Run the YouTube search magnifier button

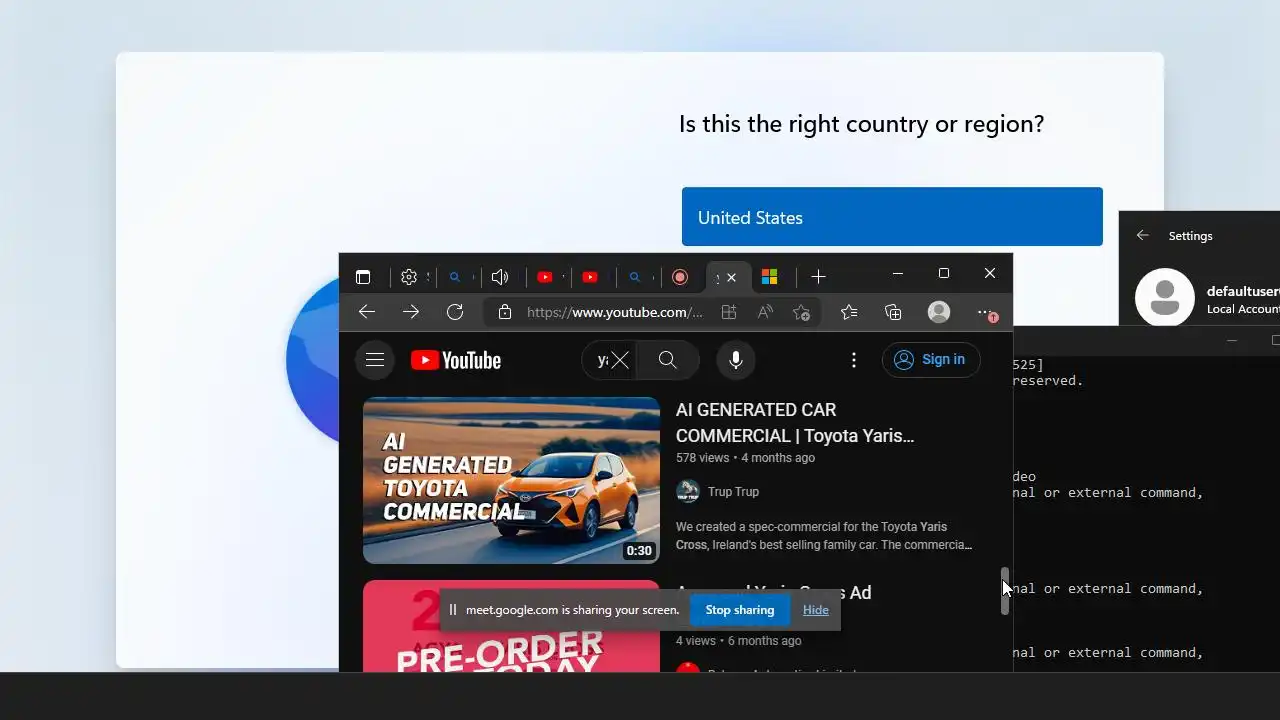point(668,360)
